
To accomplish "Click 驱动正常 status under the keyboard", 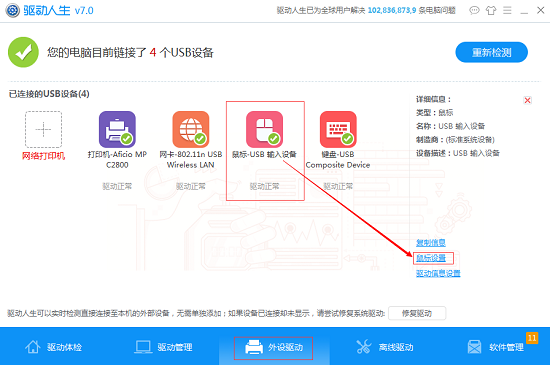I will (x=338, y=186).
